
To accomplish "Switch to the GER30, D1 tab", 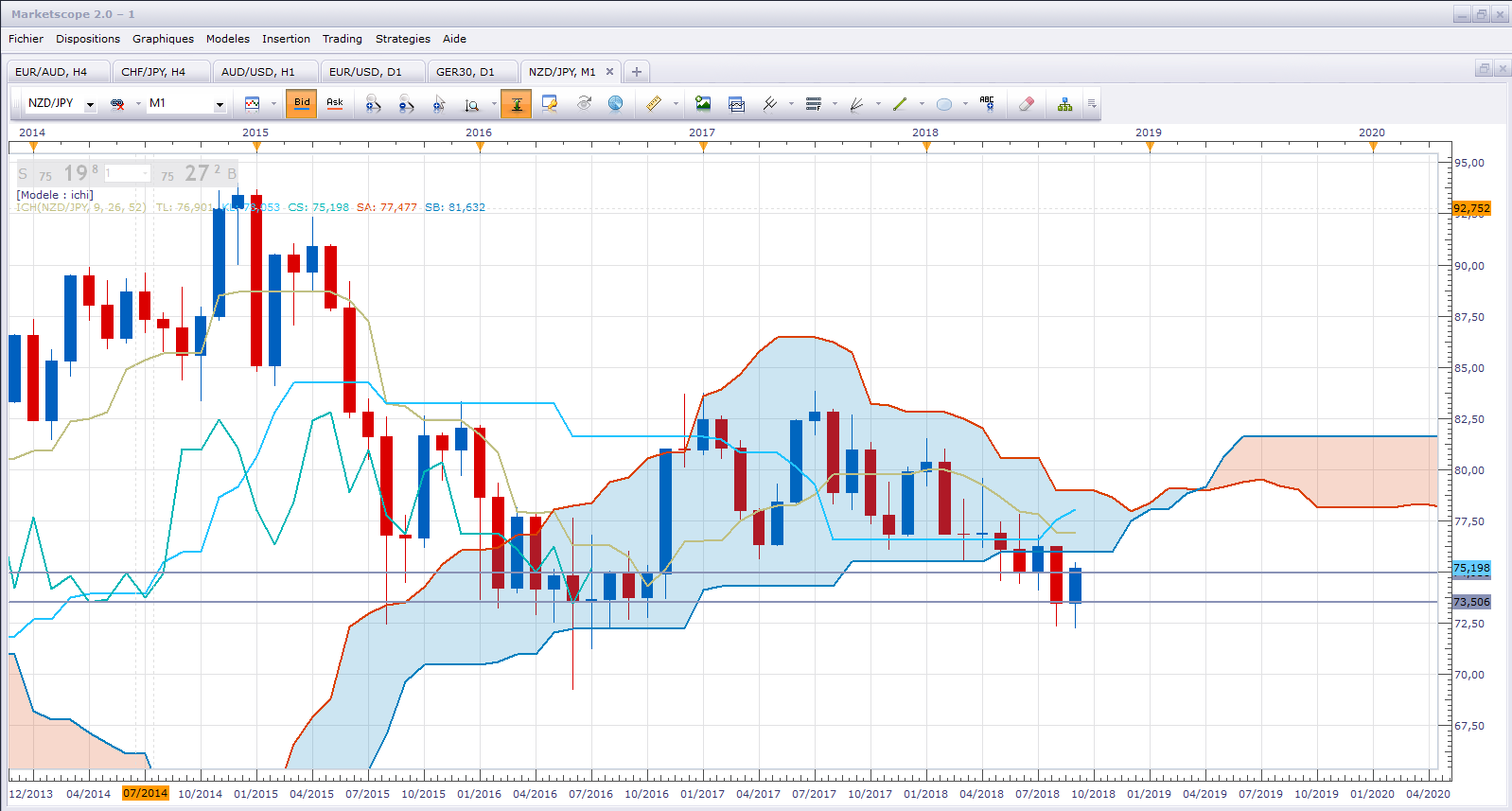I will 472,72.
